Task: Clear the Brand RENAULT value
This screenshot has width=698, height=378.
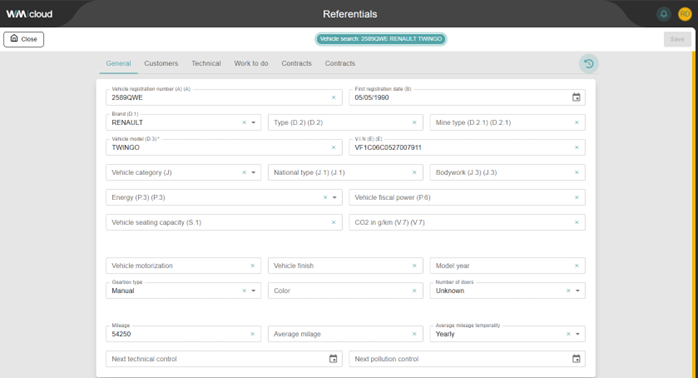Action: point(244,122)
